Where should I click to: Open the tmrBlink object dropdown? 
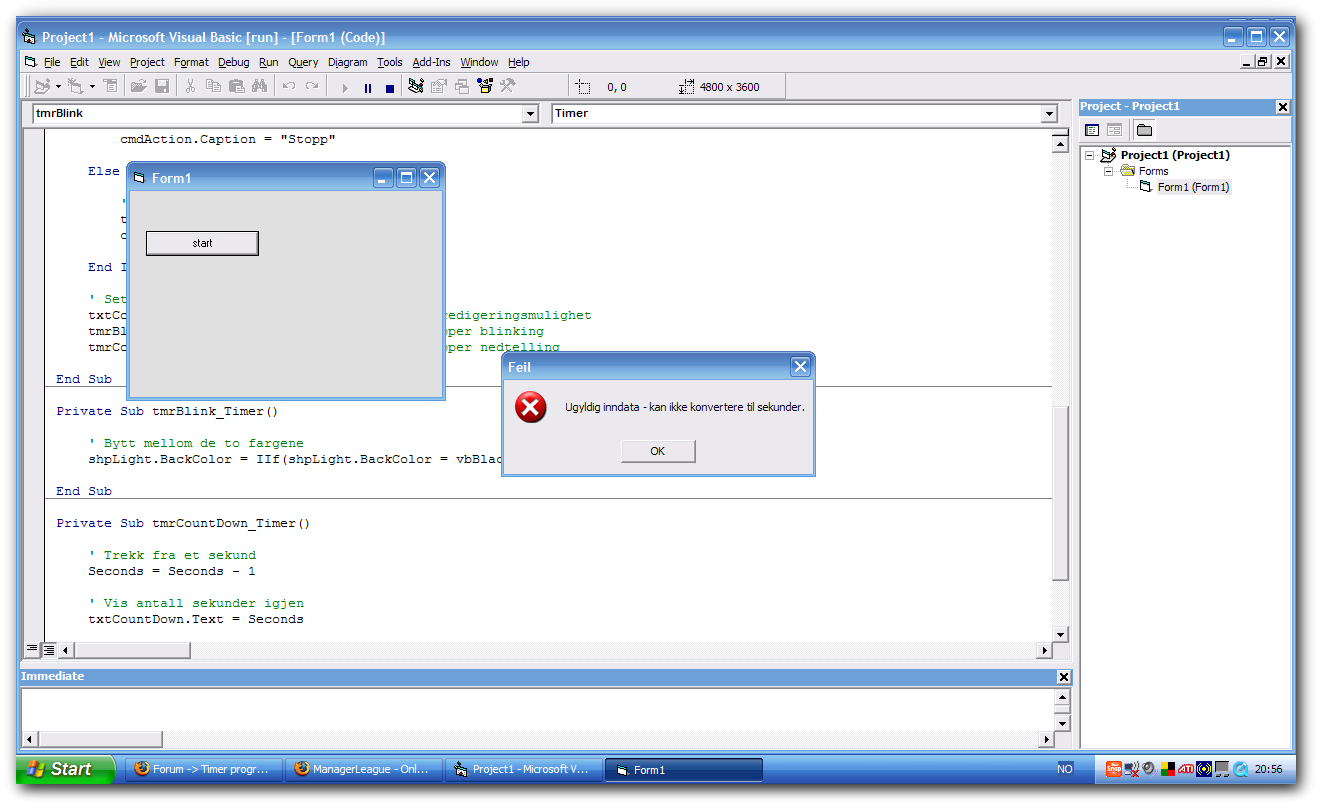530,114
